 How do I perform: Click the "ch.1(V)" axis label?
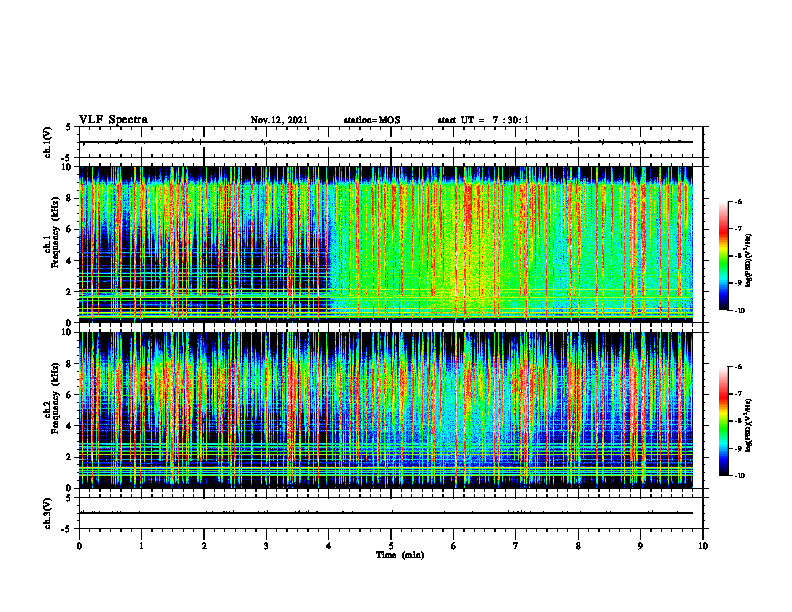tap(48, 142)
